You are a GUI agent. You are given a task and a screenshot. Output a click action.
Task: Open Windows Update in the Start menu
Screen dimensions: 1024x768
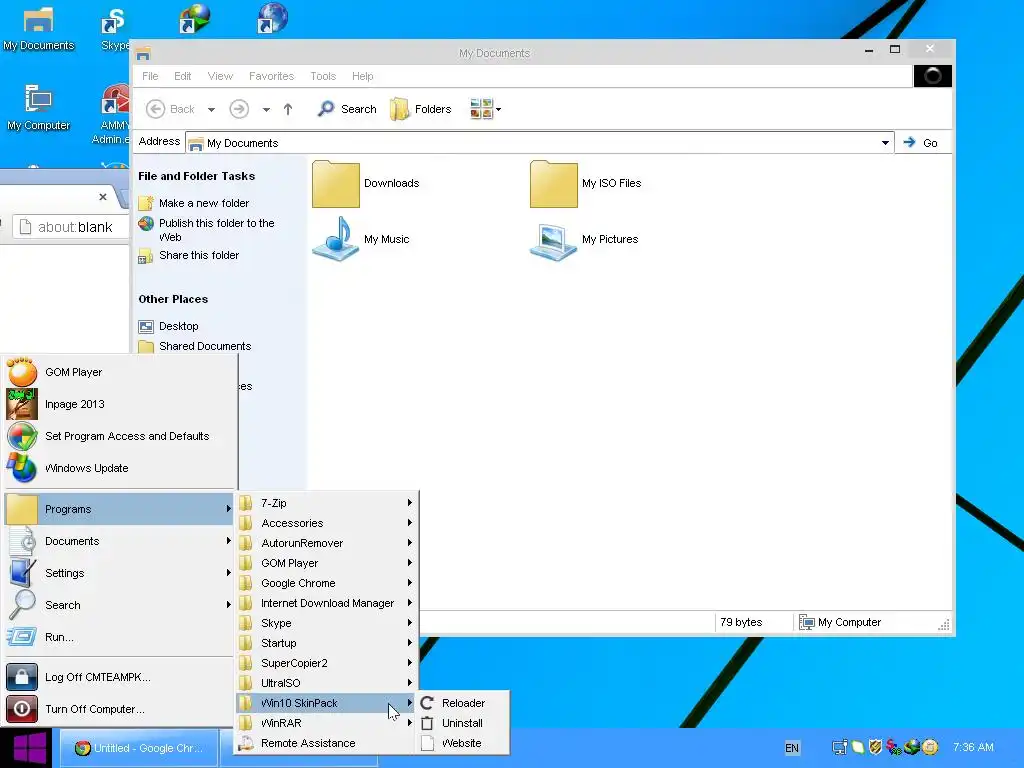coord(120,468)
